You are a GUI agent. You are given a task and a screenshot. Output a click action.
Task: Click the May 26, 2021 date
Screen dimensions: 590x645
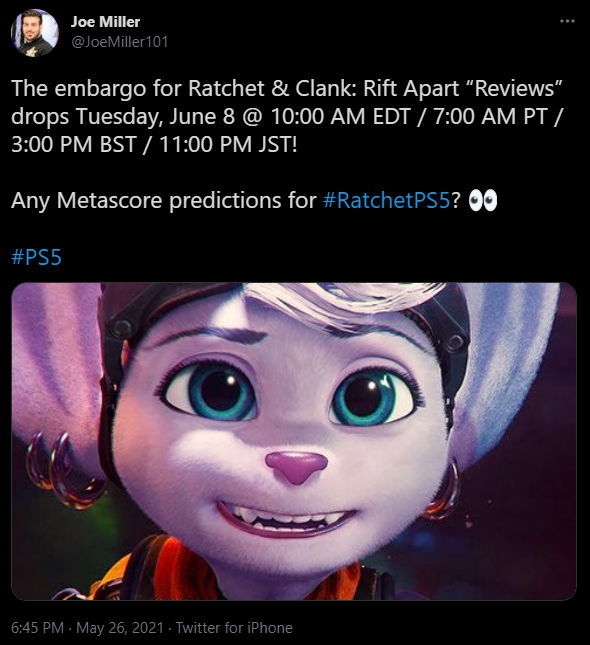tap(120, 628)
